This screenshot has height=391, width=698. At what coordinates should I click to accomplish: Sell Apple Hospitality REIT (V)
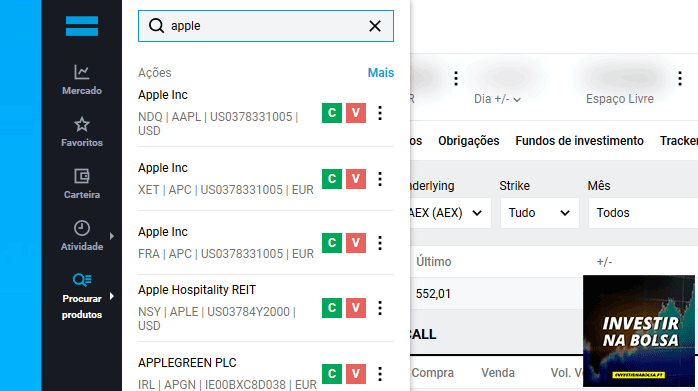pyautogui.click(x=356, y=308)
